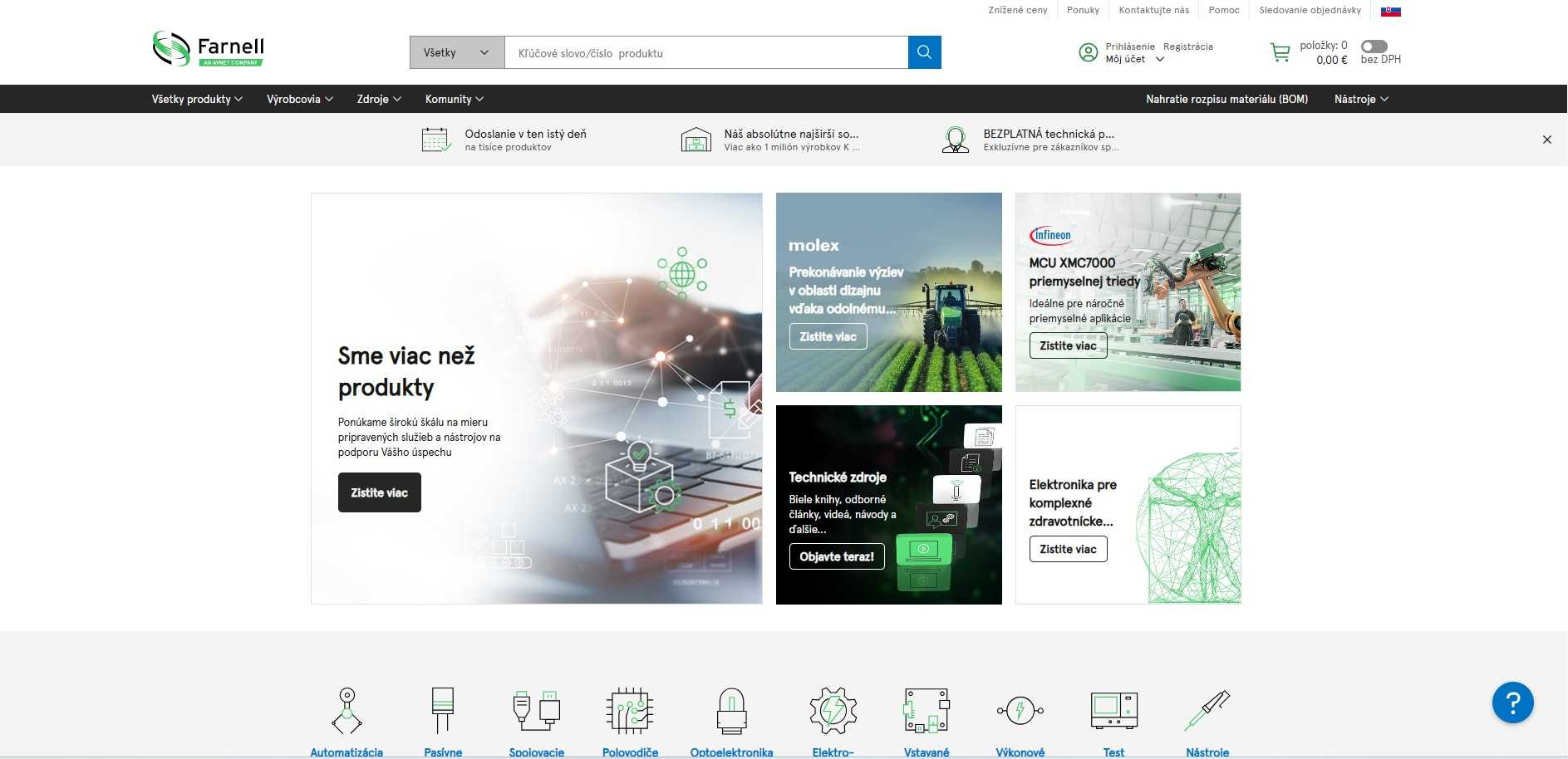Click the Polovodiče chip icon
Screen dimensions: 1568x759
click(x=630, y=710)
